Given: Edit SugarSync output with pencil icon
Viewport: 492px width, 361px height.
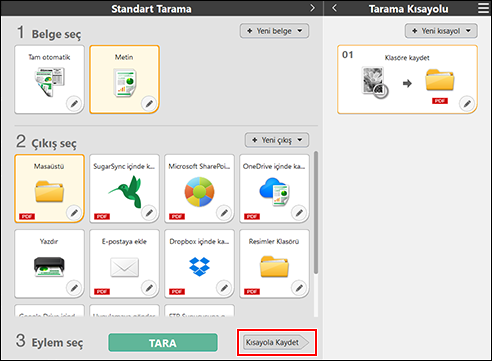Looking at the screenshot, I should pyautogui.click(x=149, y=213).
